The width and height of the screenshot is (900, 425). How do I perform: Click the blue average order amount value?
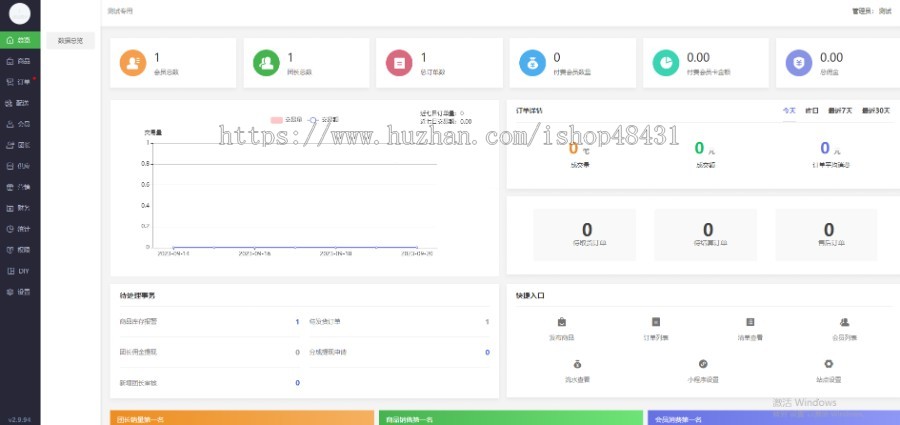pyautogui.click(x=825, y=149)
